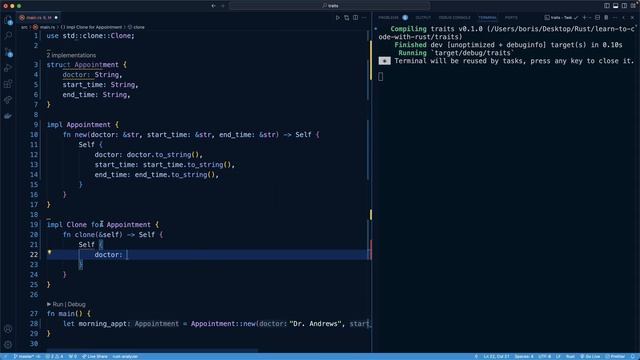The image size is (640, 360).
Task: Click the notifications bell in status bar
Action: point(633,356)
